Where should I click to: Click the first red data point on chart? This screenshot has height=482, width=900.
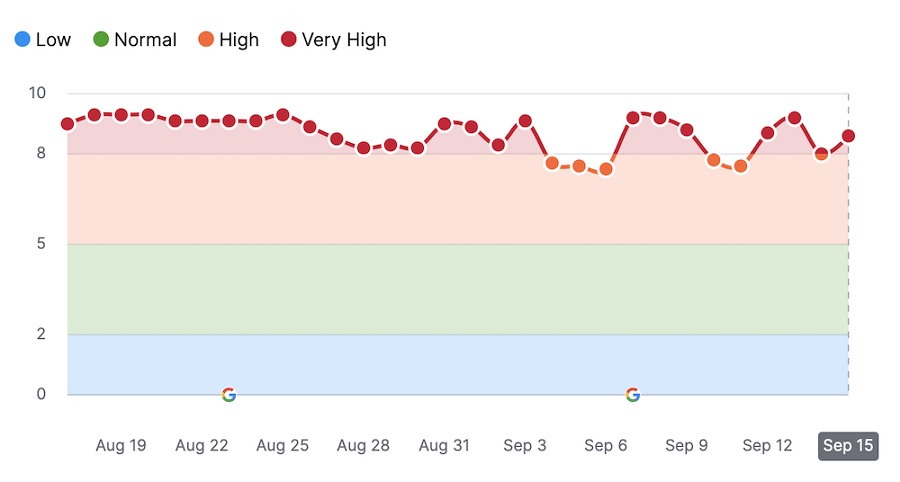[67, 124]
